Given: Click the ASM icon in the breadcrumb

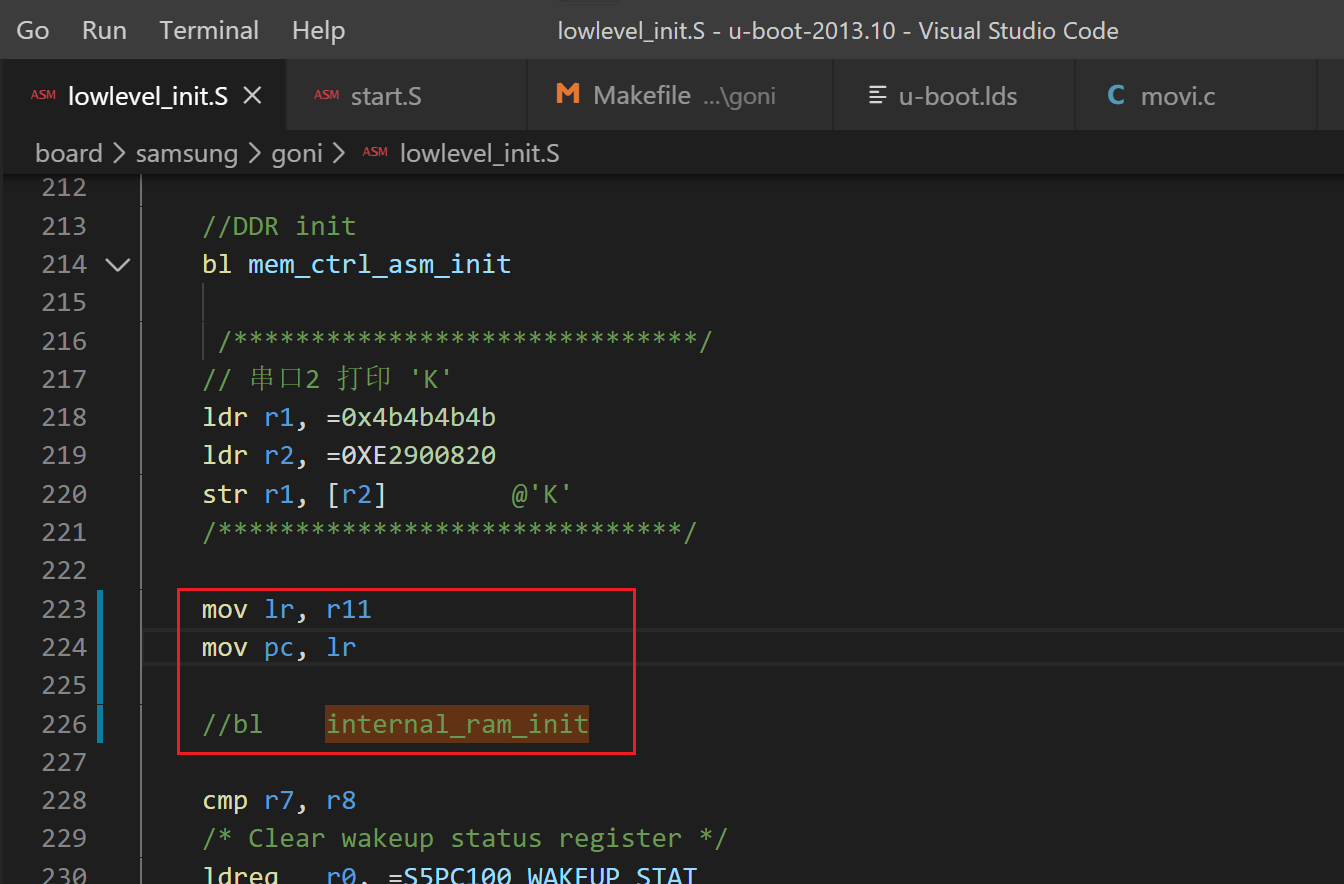Looking at the screenshot, I should tap(375, 153).
